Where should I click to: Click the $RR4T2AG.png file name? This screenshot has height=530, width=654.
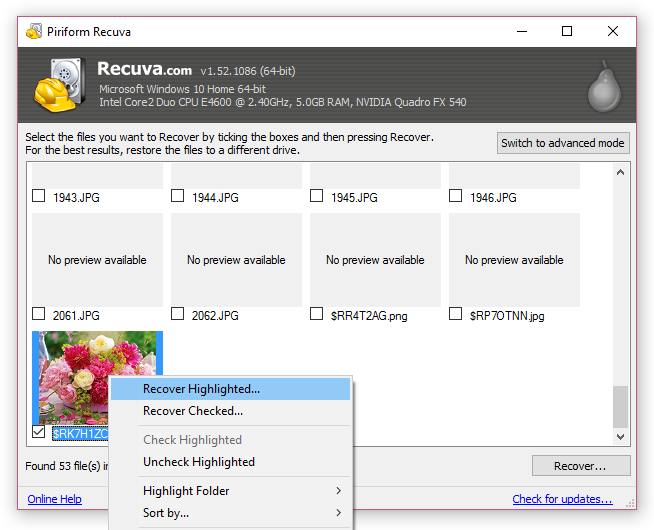coord(369,316)
